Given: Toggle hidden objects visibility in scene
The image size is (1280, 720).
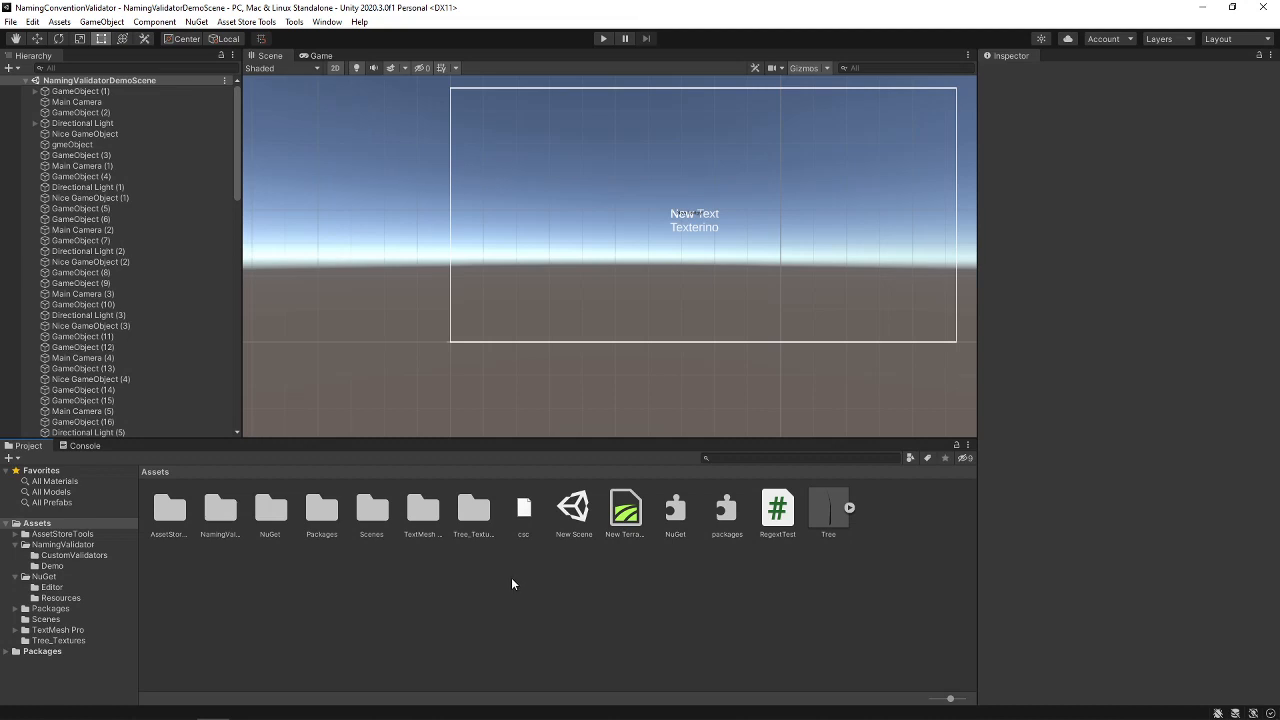Looking at the screenshot, I should click(422, 68).
